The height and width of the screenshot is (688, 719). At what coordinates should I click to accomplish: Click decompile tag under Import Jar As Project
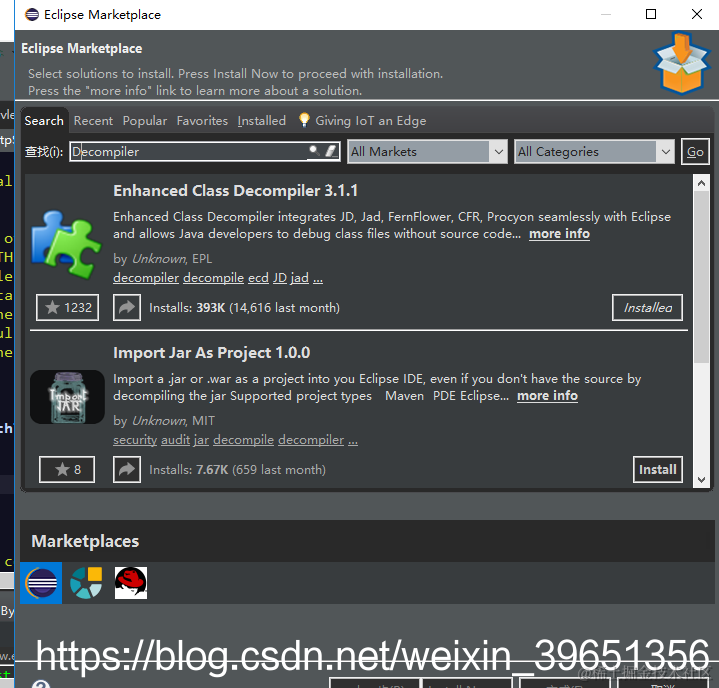point(243,439)
